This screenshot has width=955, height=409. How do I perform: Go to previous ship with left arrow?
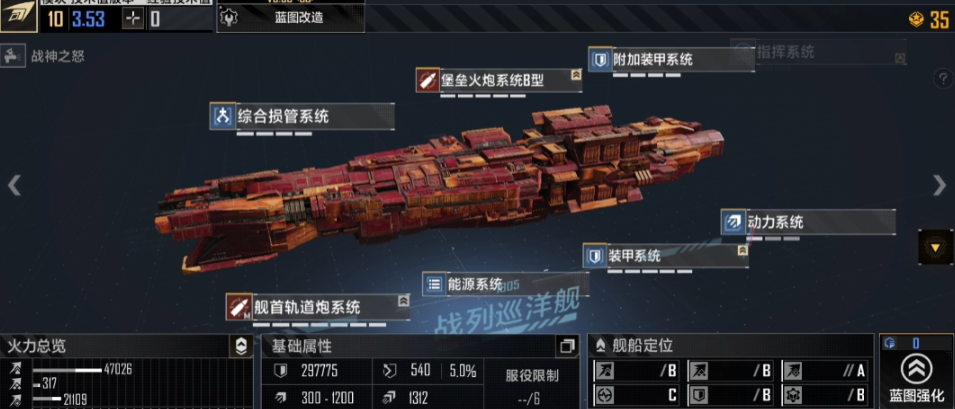[14, 185]
